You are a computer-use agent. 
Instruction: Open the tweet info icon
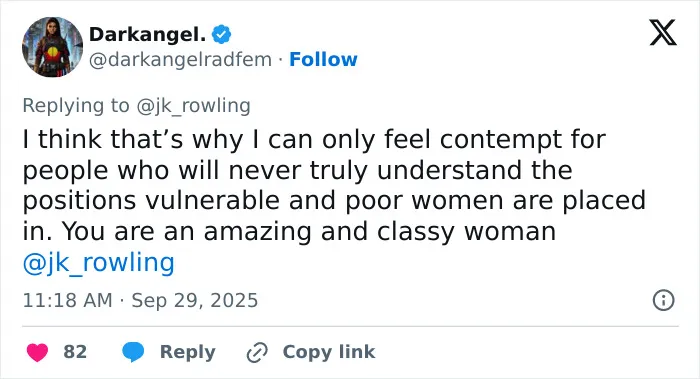[x=663, y=300]
